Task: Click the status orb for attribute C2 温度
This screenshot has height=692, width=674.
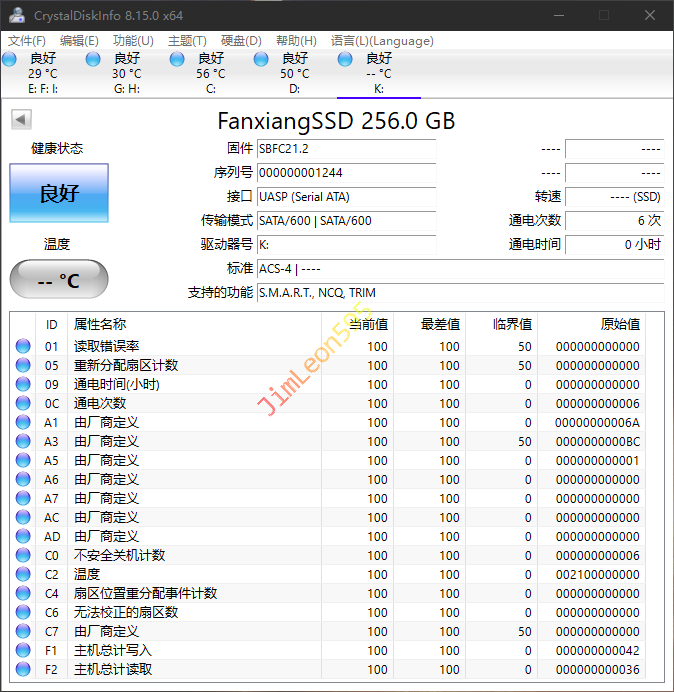Action: 23,575
